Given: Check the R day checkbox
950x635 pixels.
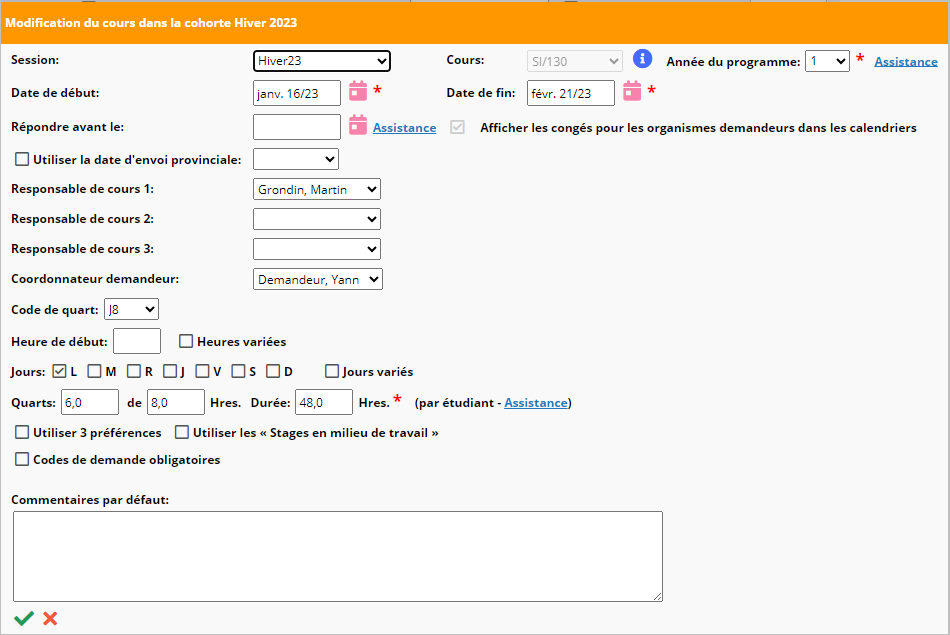Looking at the screenshot, I should click(x=134, y=371).
